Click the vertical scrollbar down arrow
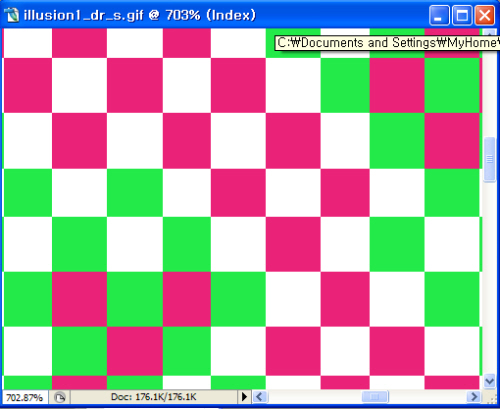 489,380
